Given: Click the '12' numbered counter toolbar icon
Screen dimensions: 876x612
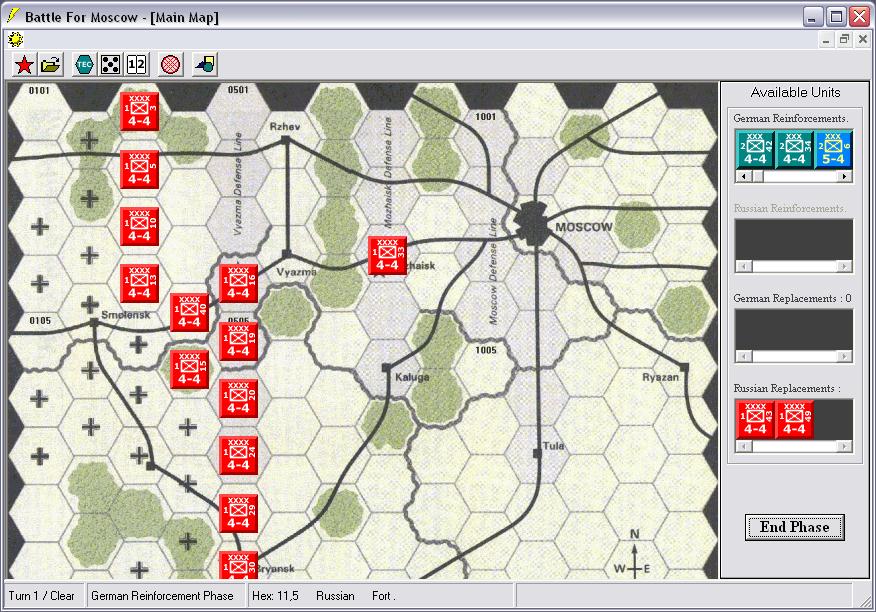Looking at the screenshot, I should 137,65.
